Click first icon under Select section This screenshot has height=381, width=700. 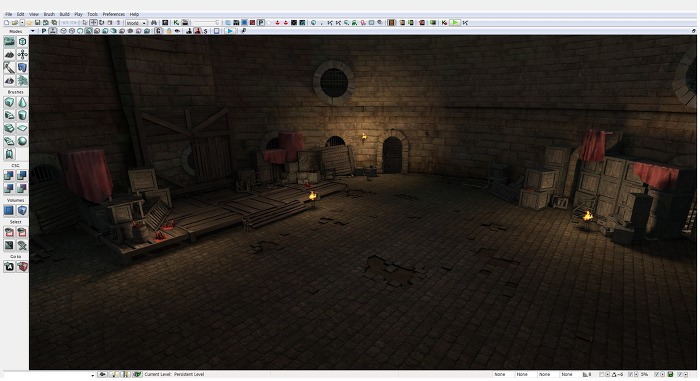click(9, 232)
